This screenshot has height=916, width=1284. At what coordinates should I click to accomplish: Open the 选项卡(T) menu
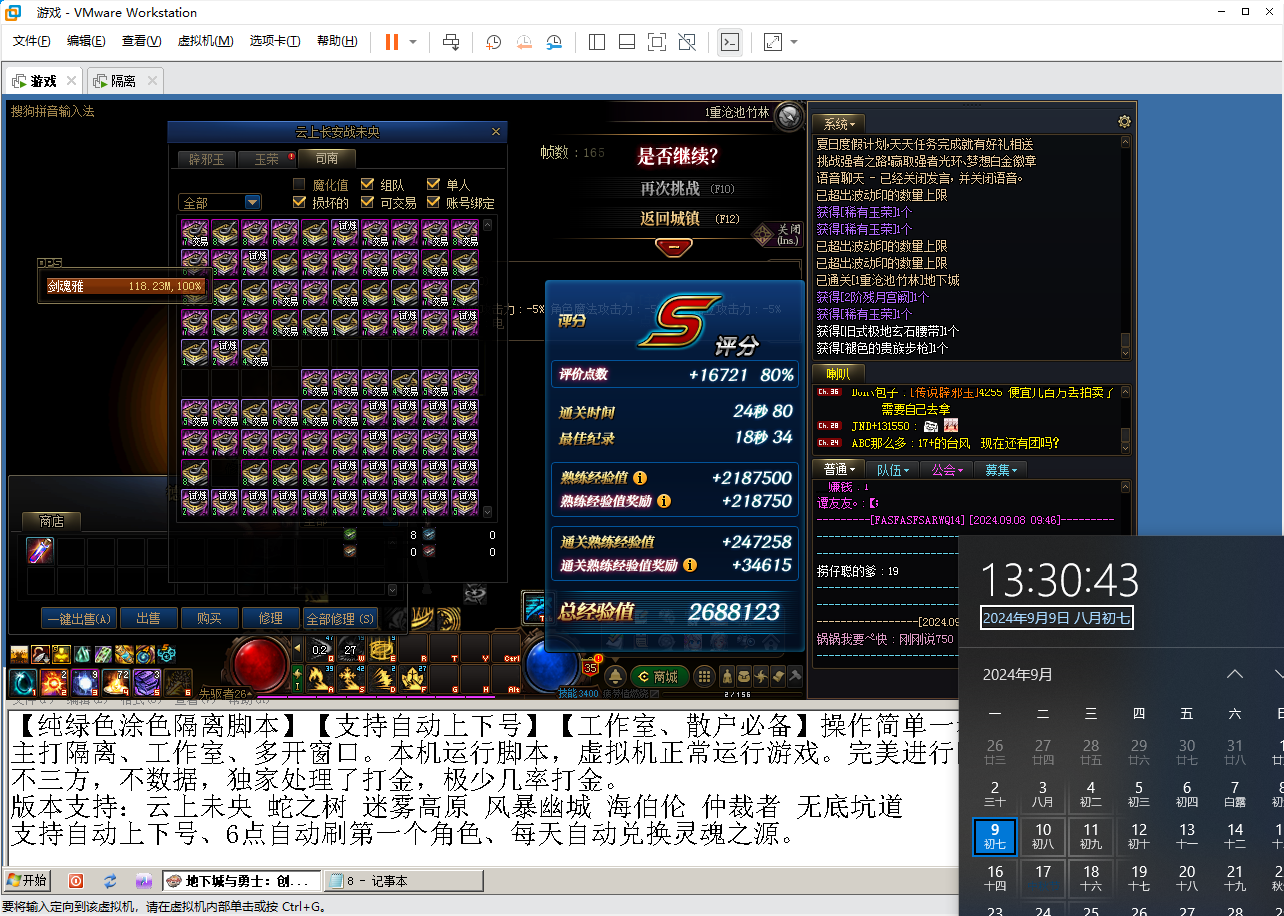pyautogui.click(x=275, y=41)
